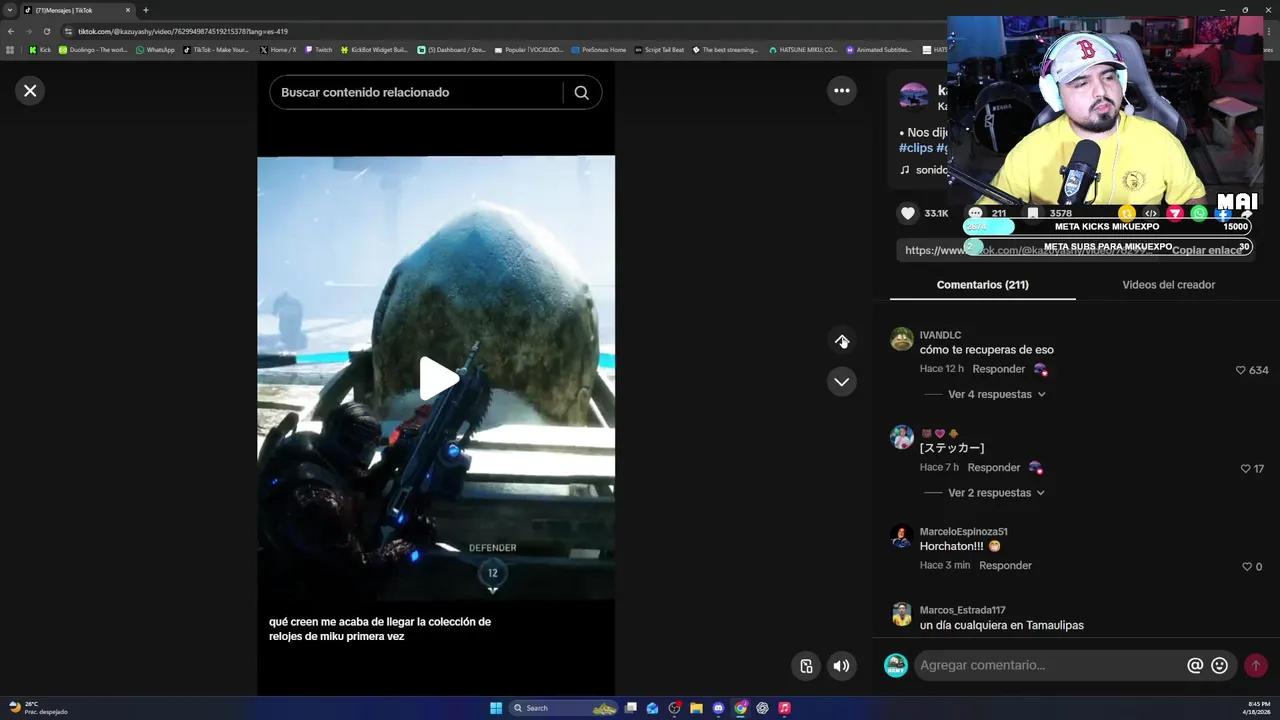Click the 'Buscar contenido relacionado' search field

point(415,92)
